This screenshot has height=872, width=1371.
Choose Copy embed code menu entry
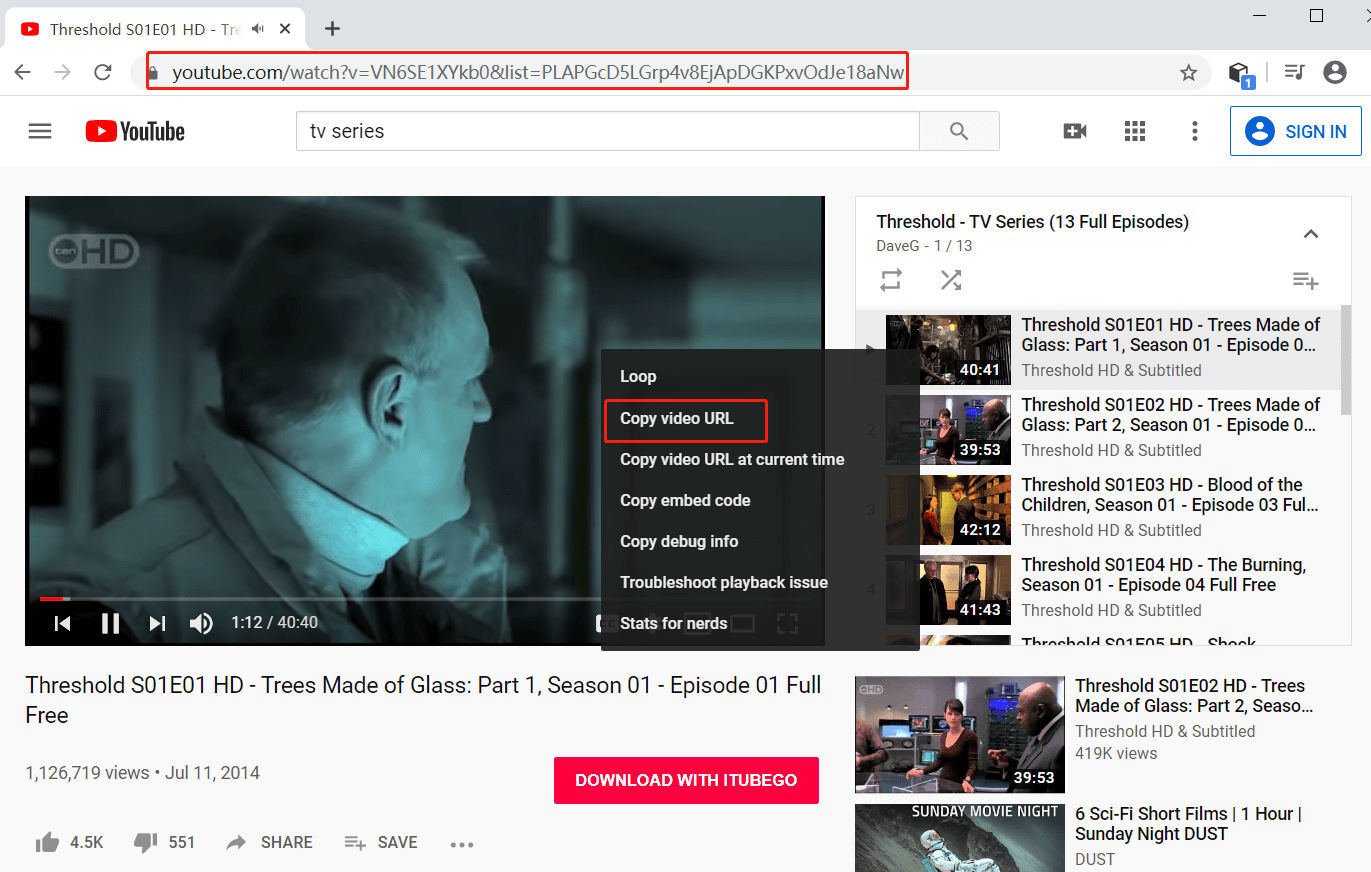click(685, 500)
